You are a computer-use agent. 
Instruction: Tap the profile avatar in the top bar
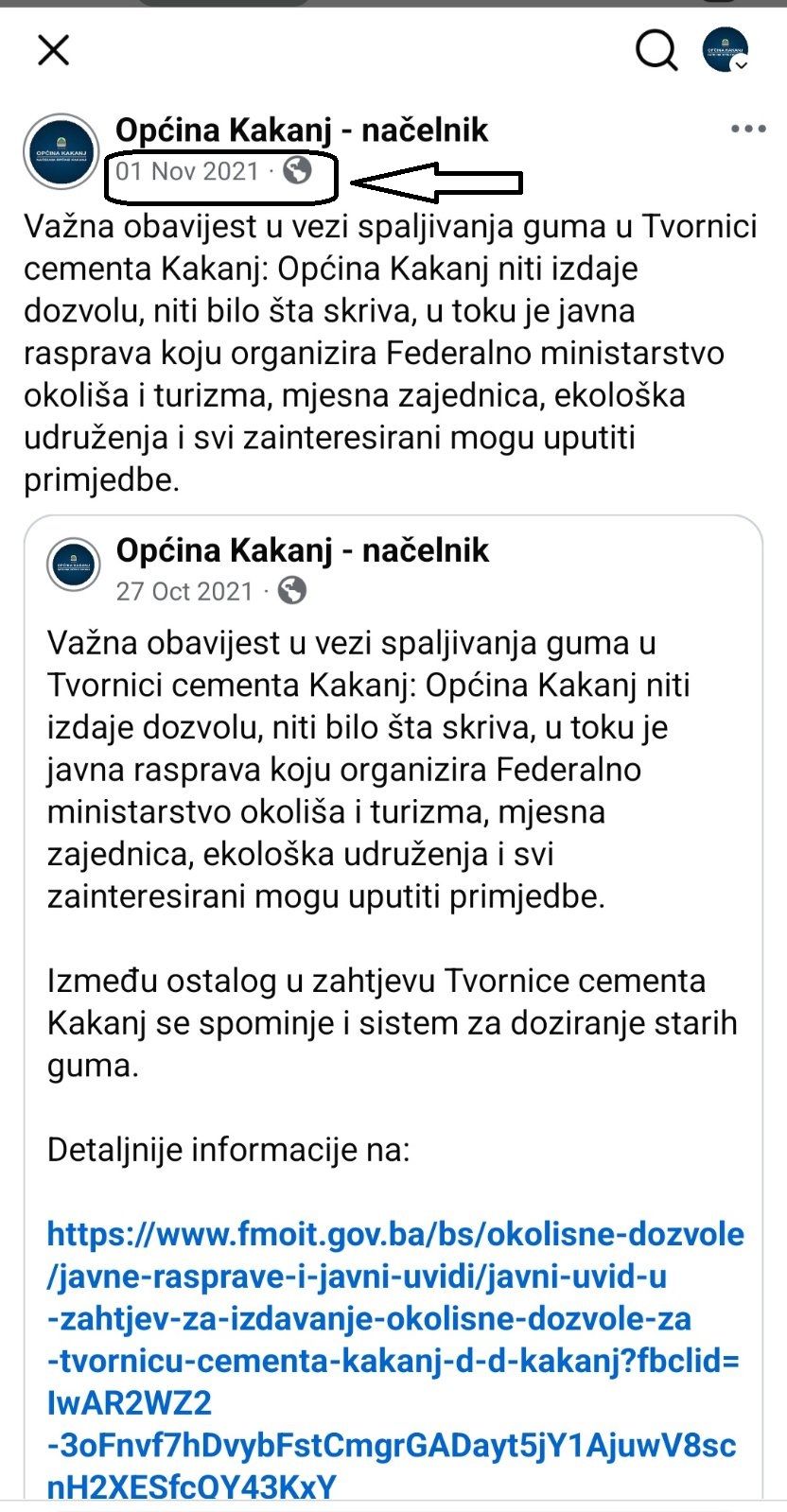tap(724, 49)
